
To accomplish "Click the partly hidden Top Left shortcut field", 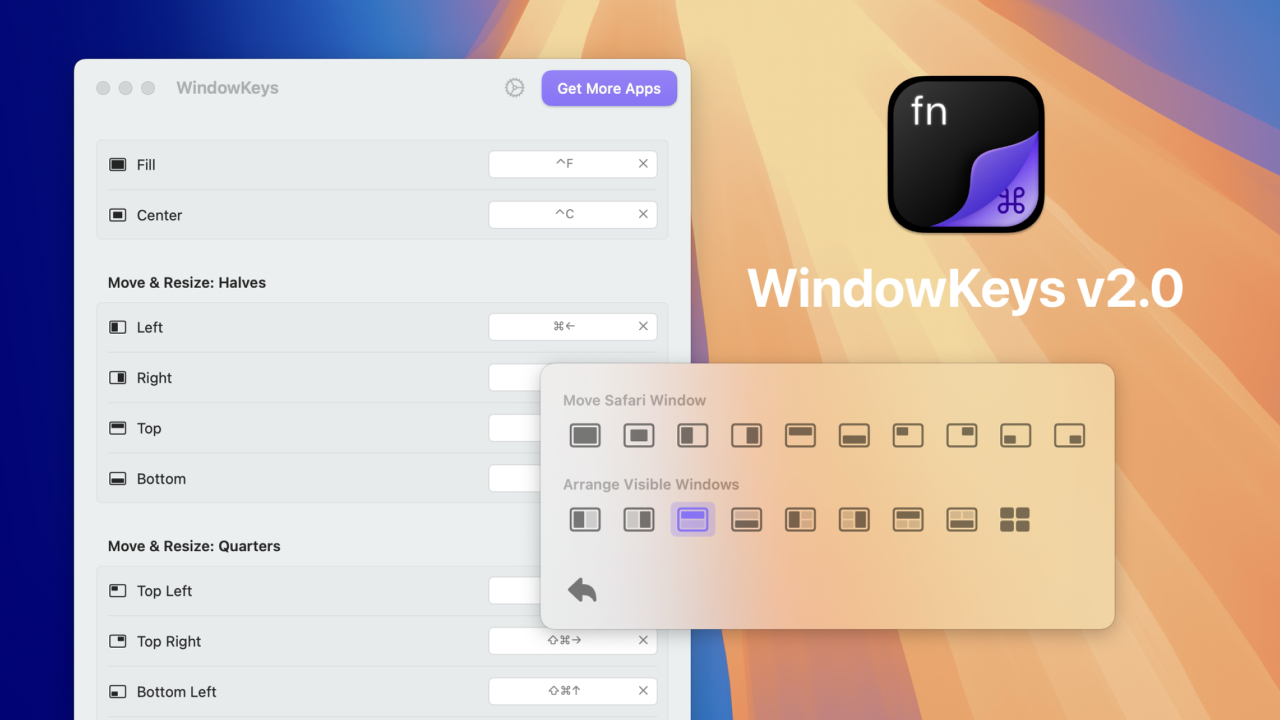I will (x=514, y=590).
